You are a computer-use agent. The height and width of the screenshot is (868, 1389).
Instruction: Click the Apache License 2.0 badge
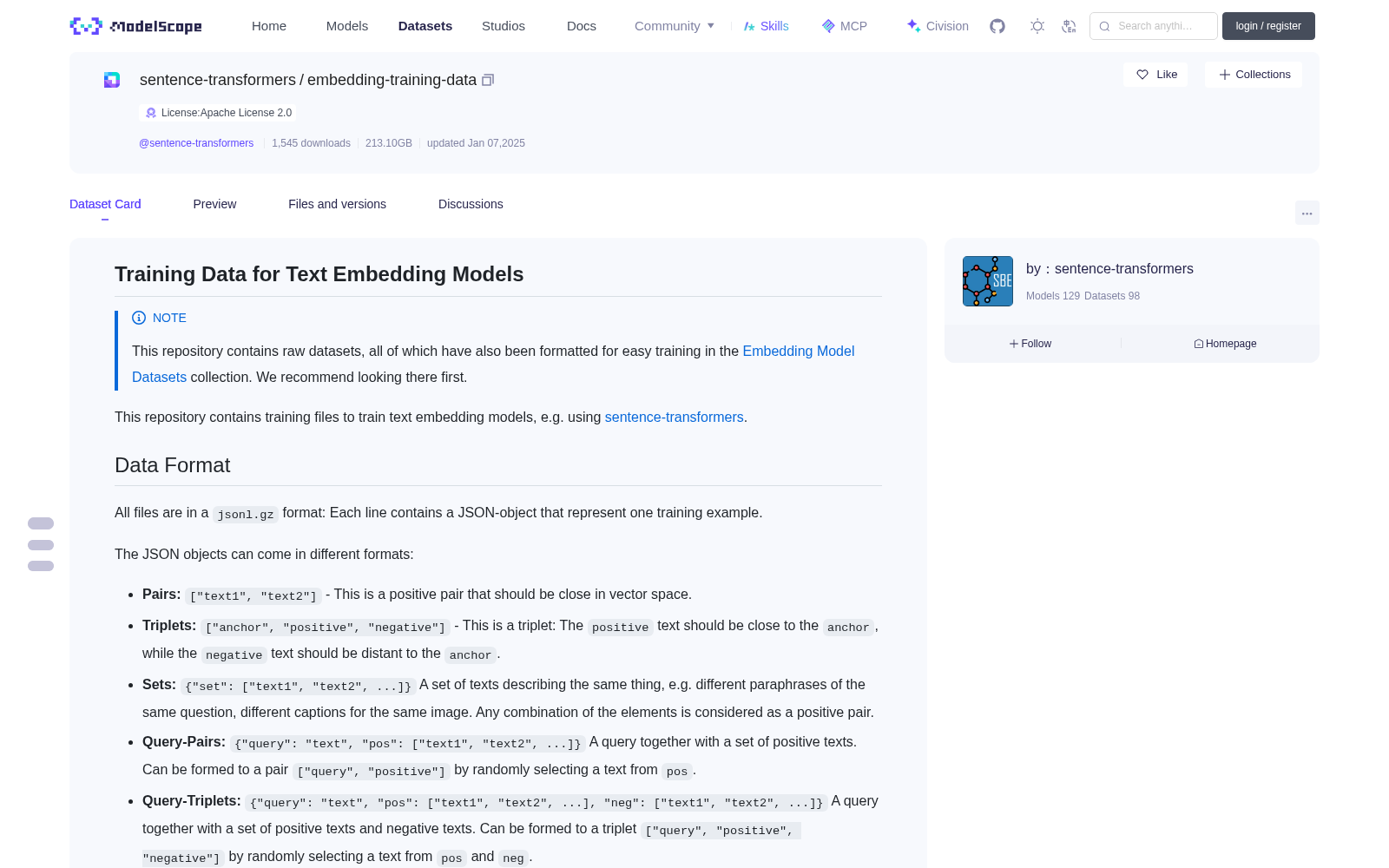click(218, 113)
